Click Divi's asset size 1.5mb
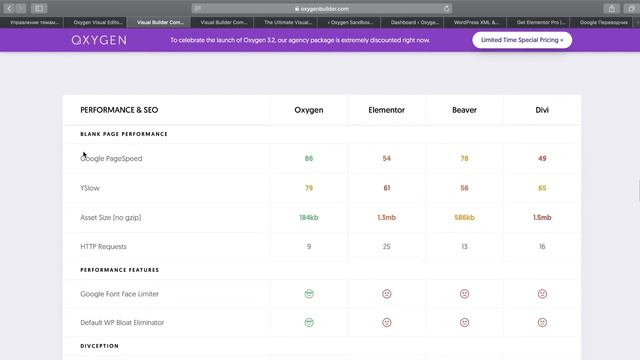640x360 pixels. tap(542, 218)
